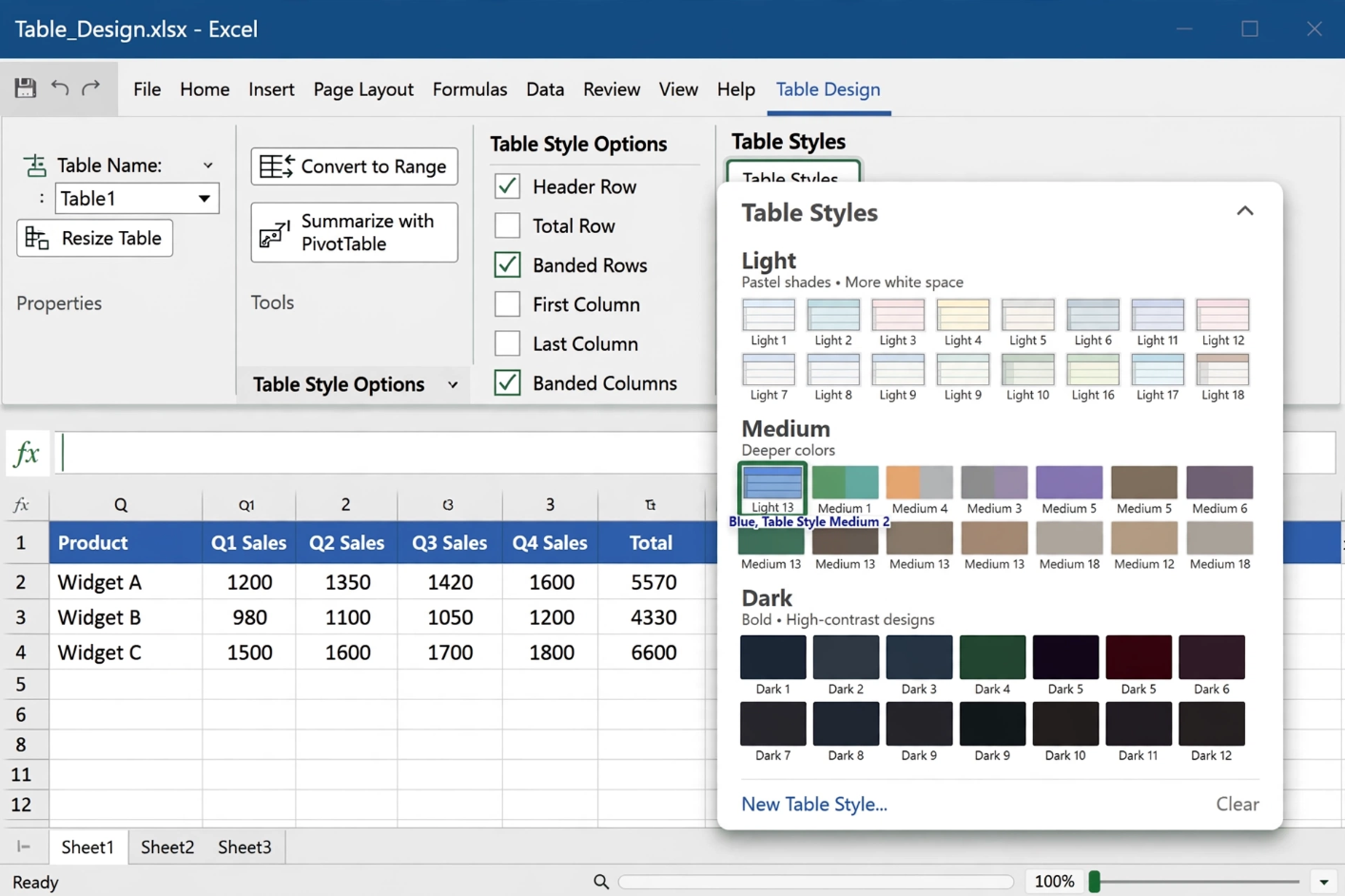Image resolution: width=1345 pixels, height=896 pixels.
Task: Disable the Banded Columns checkbox
Action: (x=508, y=382)
